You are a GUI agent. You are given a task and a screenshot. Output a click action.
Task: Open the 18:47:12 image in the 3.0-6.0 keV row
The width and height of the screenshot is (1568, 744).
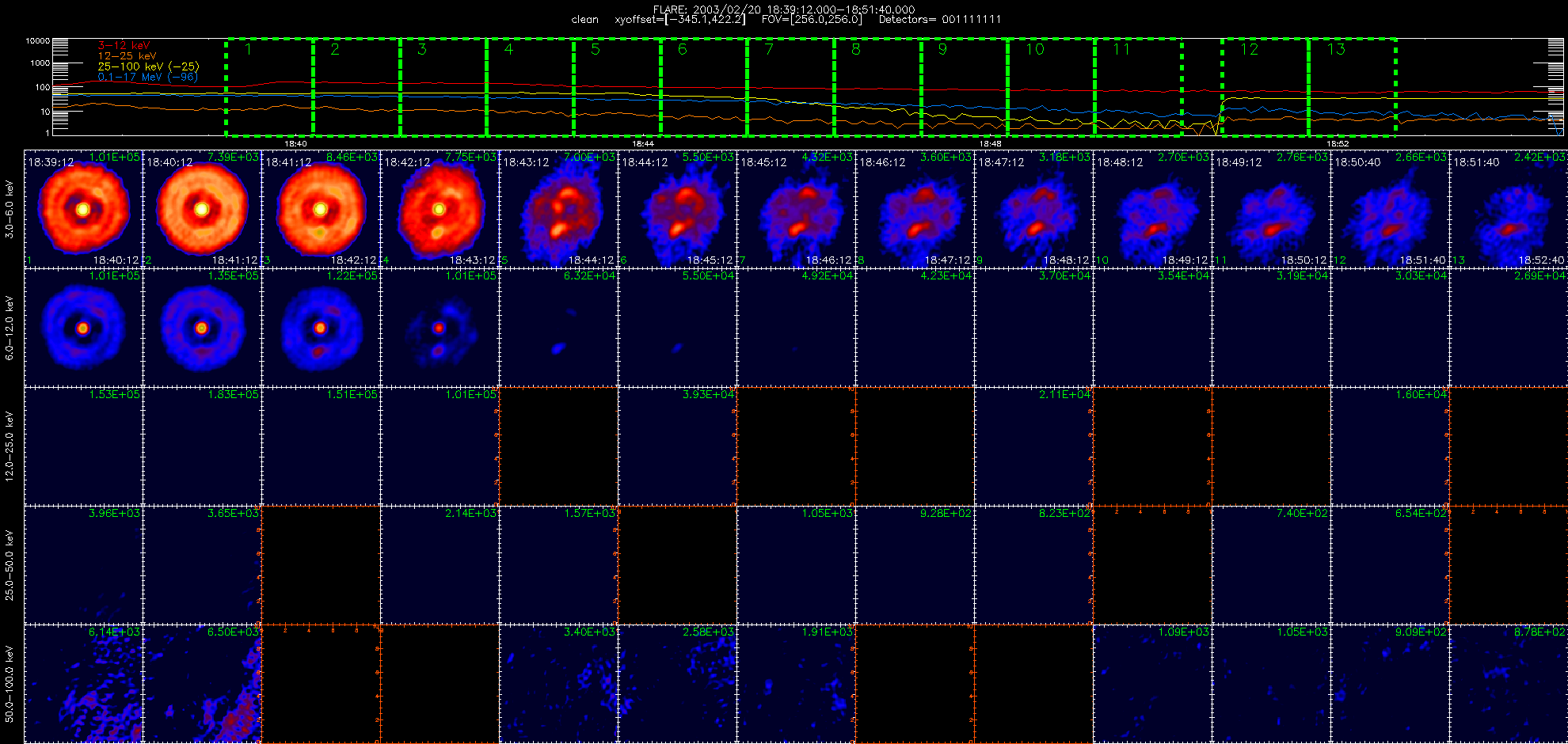(x=1033, y=209)
